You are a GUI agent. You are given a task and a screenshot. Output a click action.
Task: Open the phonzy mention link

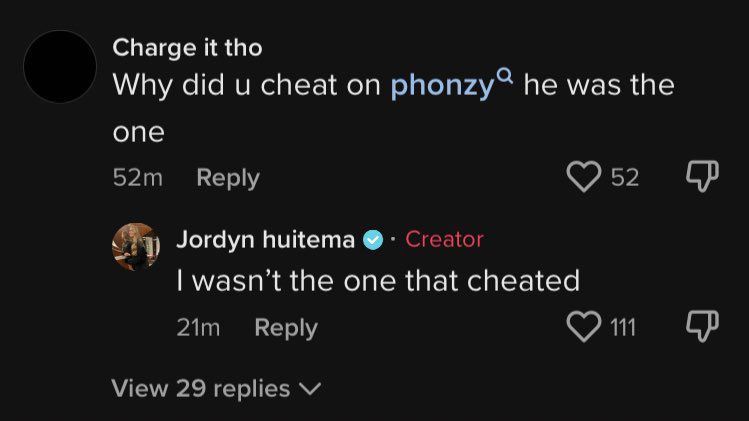tap(442, 86)
